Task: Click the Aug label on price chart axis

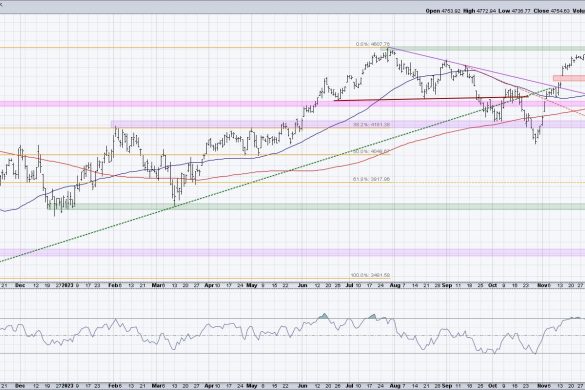Action: point(395,286)
